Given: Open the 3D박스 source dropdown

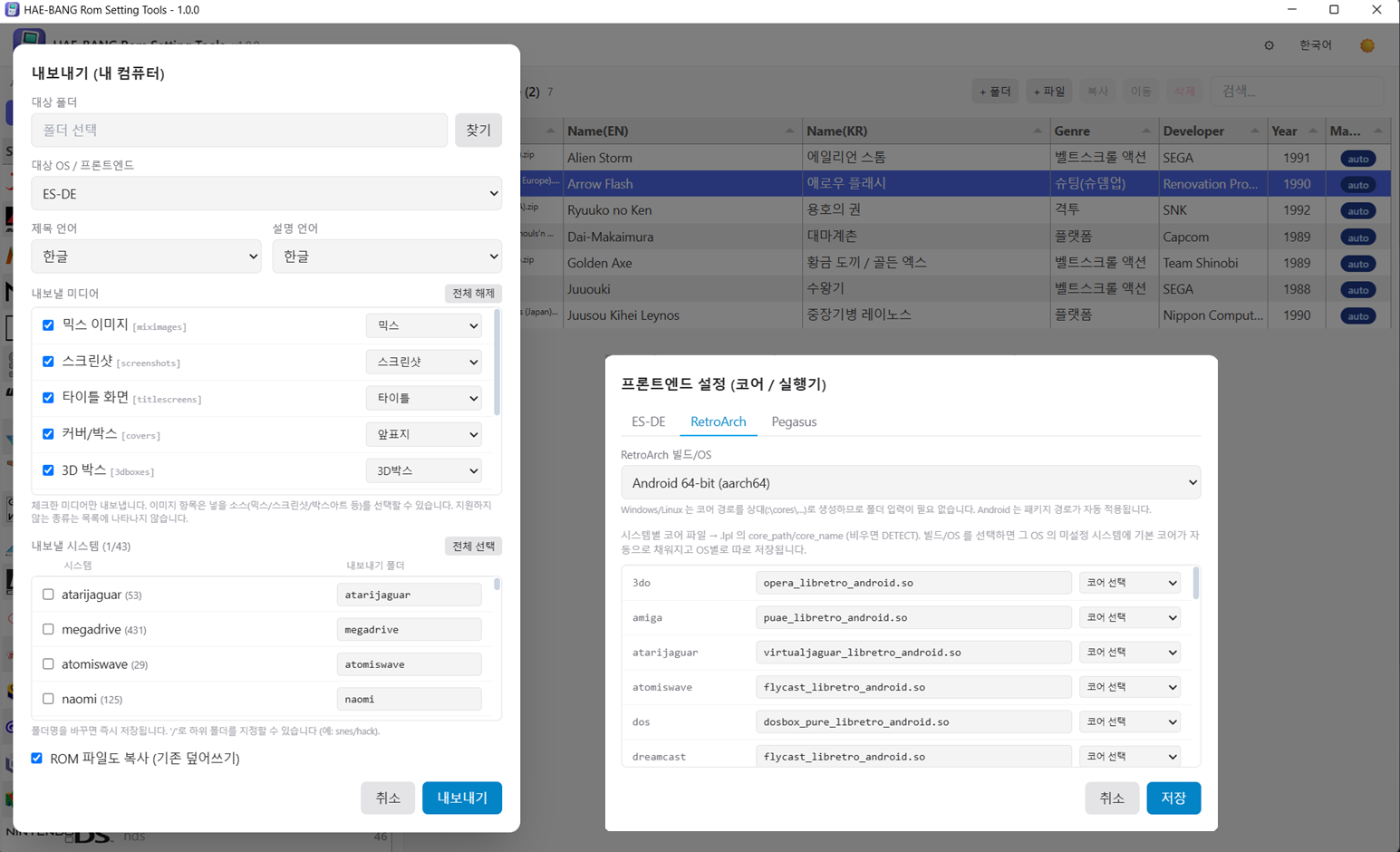Looking at the screenshot, I should pyautogui.click(x=424, y=470).
